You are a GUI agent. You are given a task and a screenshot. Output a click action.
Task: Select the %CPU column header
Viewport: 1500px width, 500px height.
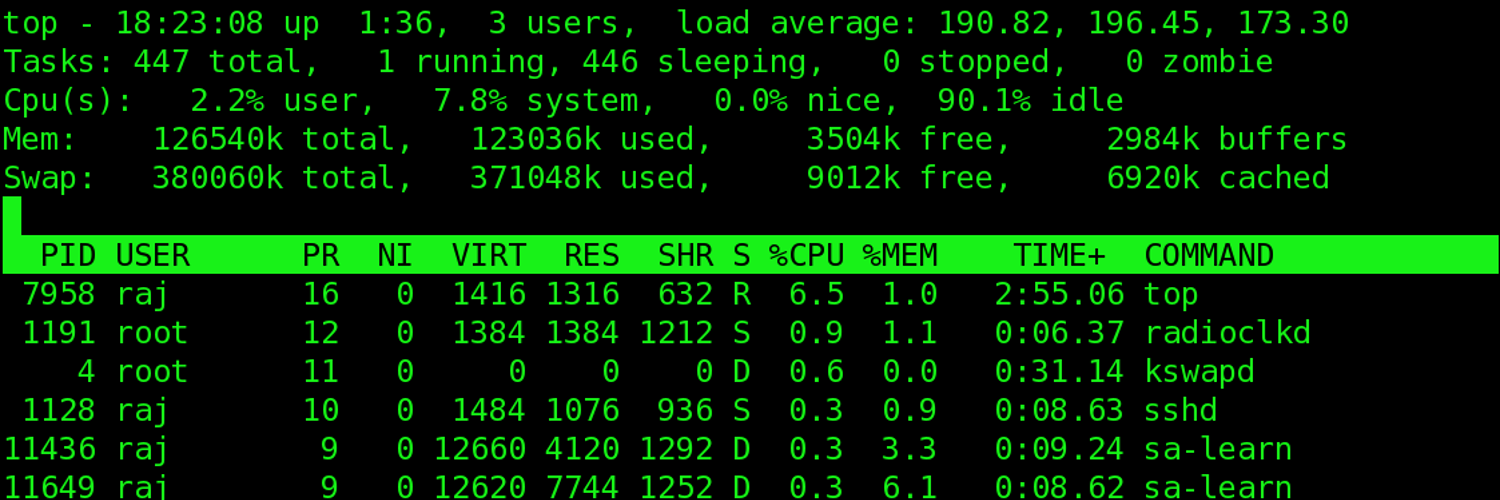806,256
